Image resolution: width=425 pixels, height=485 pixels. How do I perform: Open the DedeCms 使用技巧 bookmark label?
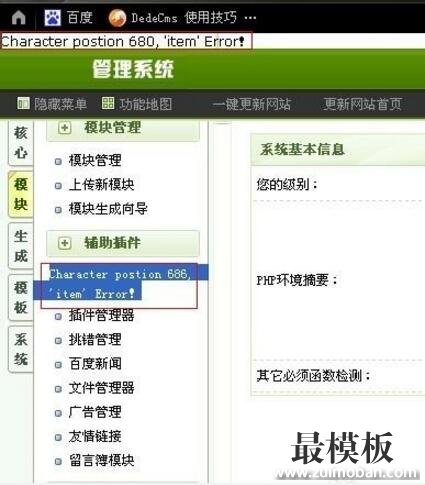(184, 17)
